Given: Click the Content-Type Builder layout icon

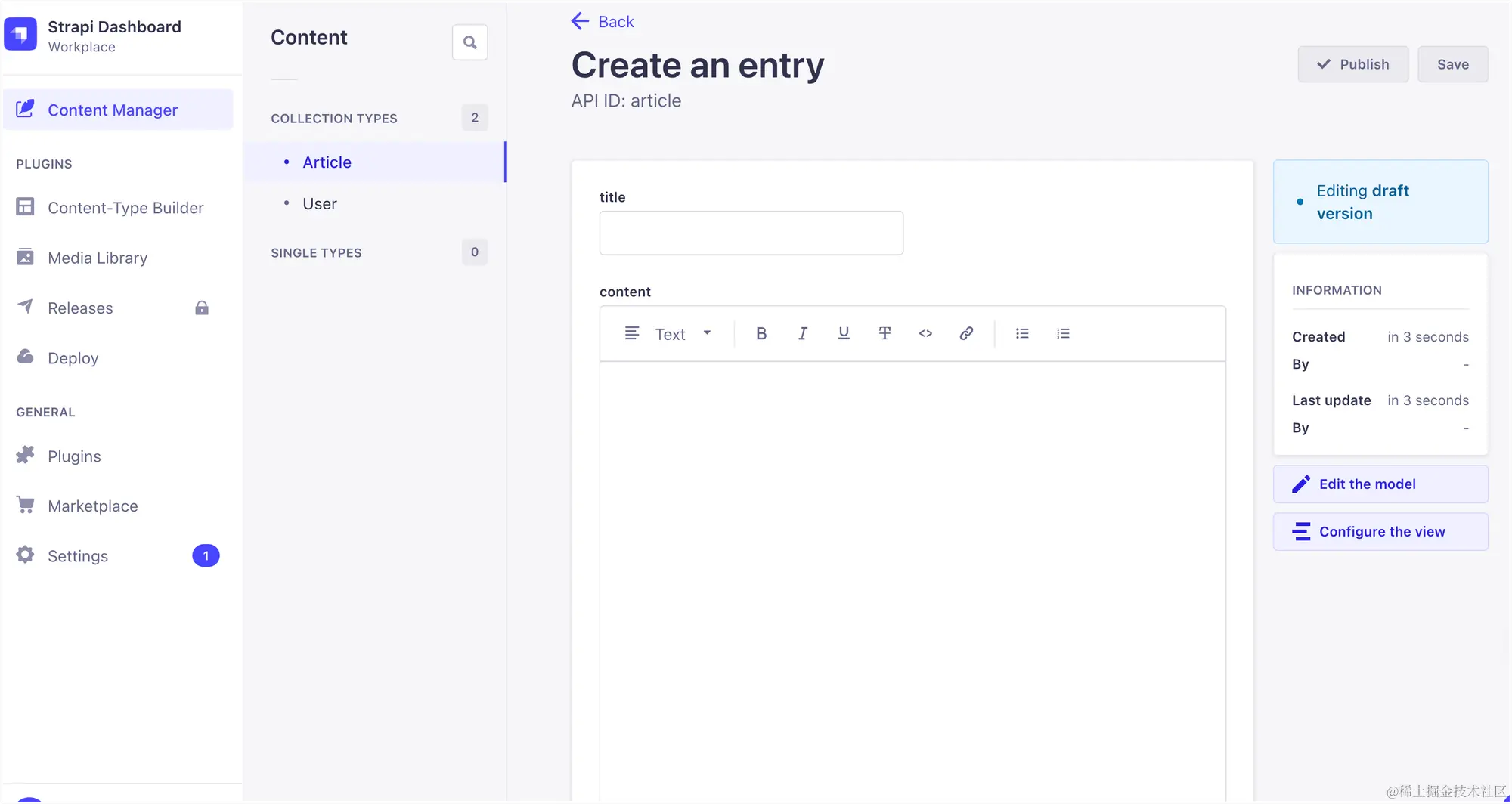Looking at the screenshot, I should coord(25,206).
